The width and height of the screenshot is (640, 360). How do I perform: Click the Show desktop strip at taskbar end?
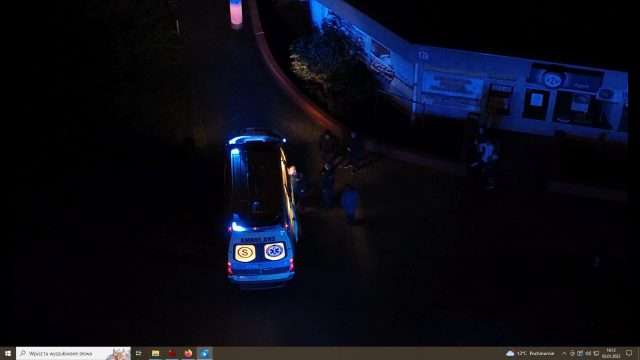tap(638, 353)
